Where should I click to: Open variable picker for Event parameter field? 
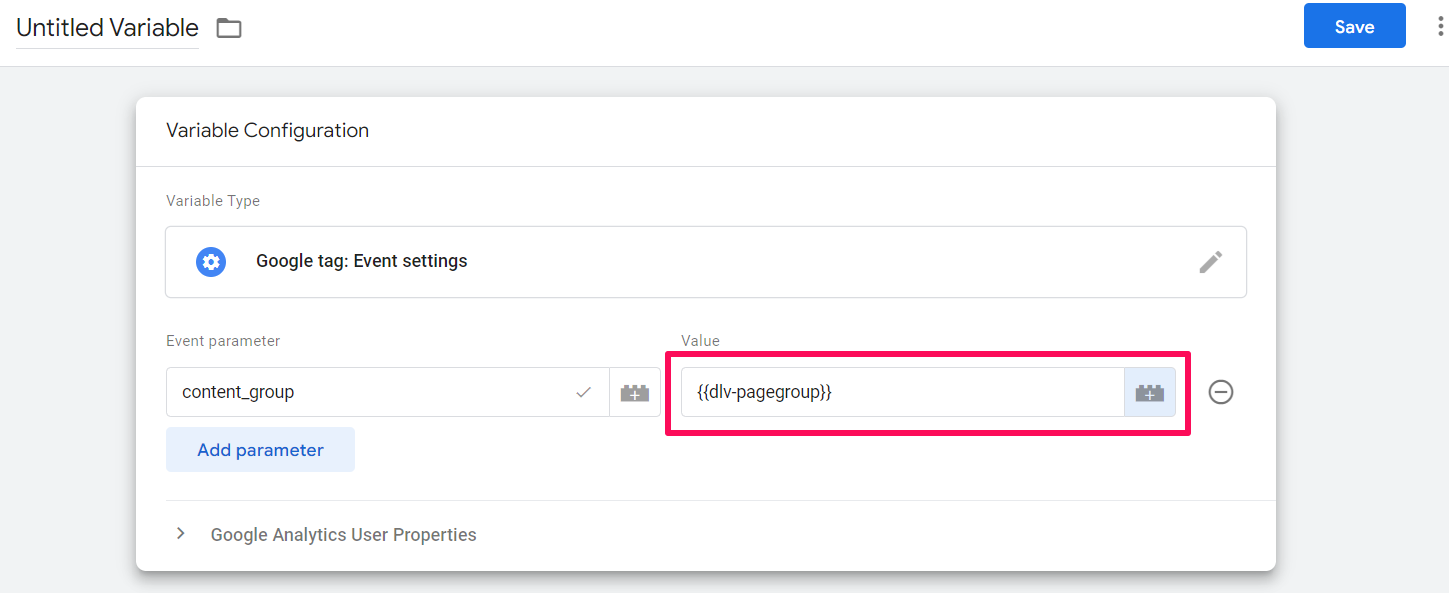[x=635, y=393]
